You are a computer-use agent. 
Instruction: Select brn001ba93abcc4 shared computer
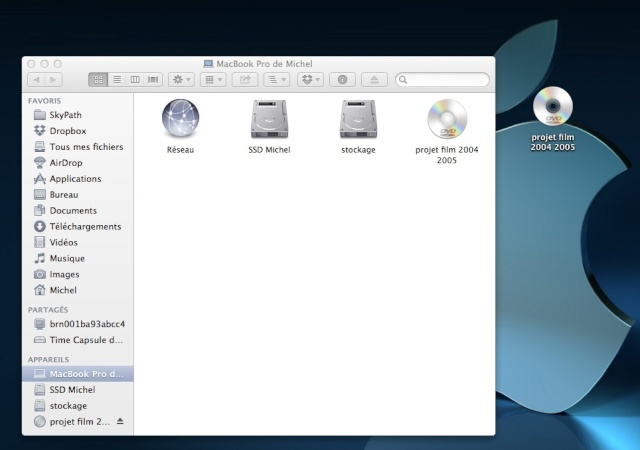pos(78,324)
